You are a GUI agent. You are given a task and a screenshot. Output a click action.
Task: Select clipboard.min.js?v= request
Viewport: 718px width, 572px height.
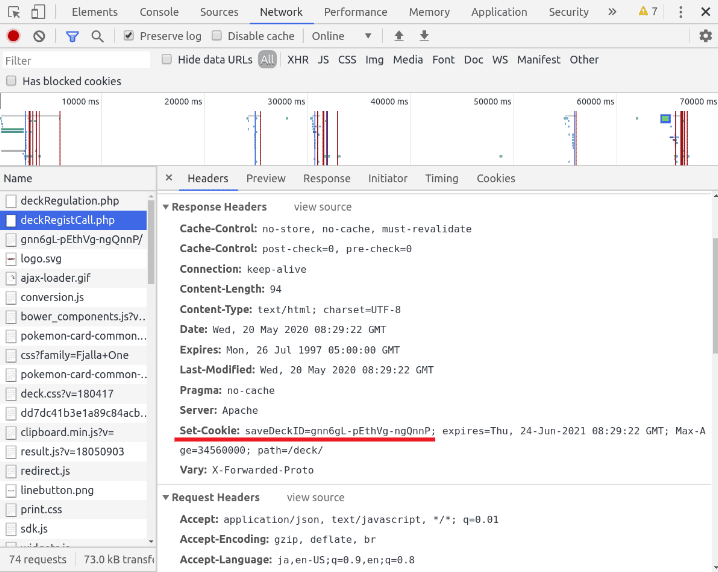coord(74,432)
